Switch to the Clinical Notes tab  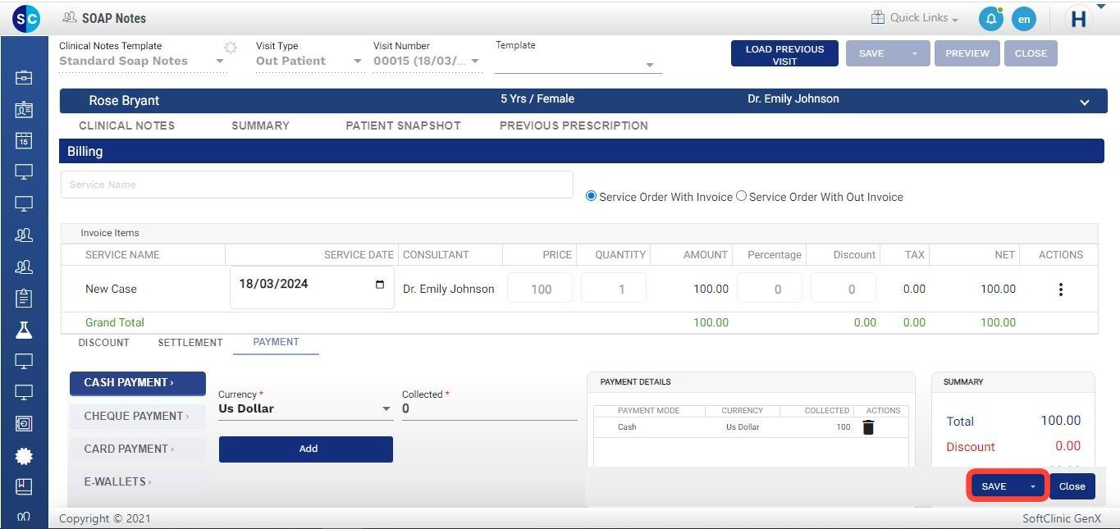126,126
